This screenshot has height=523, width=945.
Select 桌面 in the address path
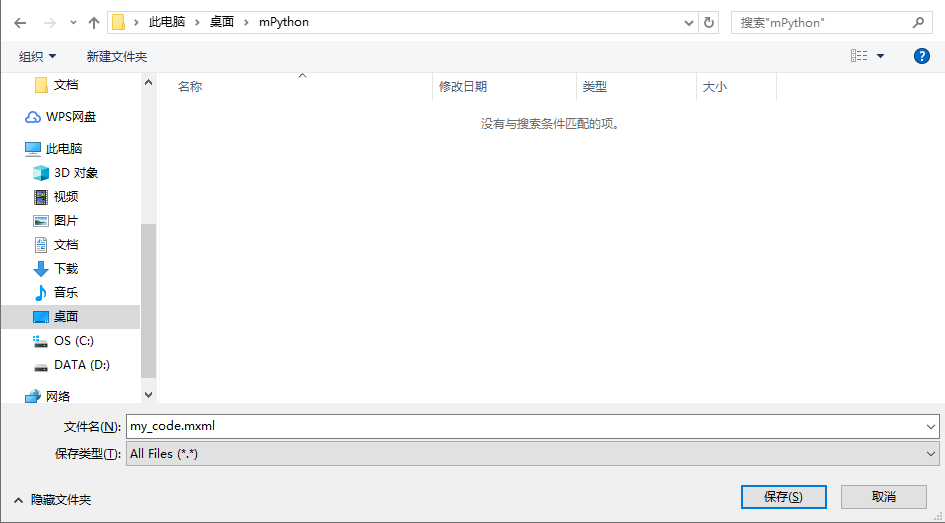coord(221,22)
